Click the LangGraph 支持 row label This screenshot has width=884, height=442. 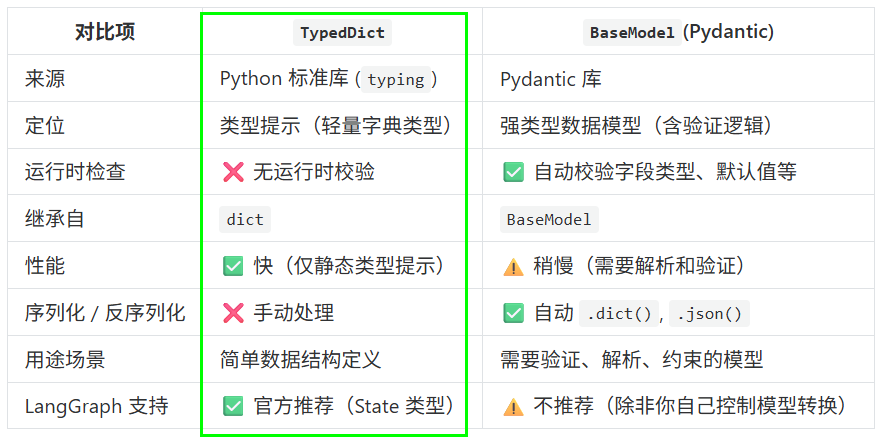pos(96,406)
